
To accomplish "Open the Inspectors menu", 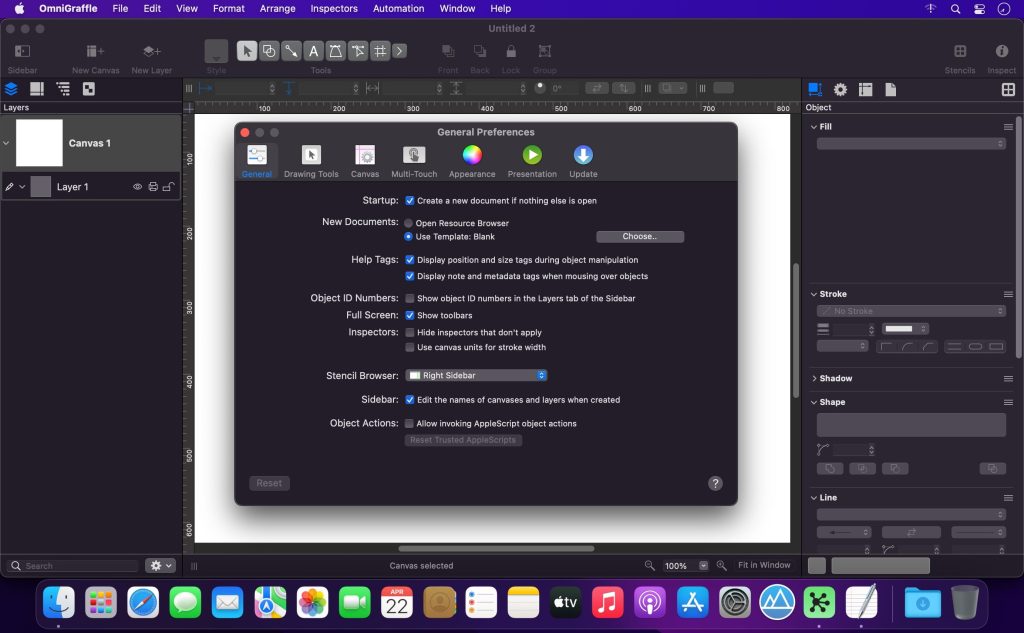I will tap(334, 8).
